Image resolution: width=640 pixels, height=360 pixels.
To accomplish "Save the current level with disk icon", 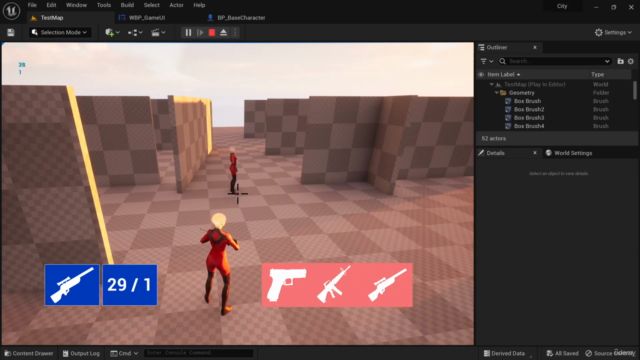I will coord(11,33).
